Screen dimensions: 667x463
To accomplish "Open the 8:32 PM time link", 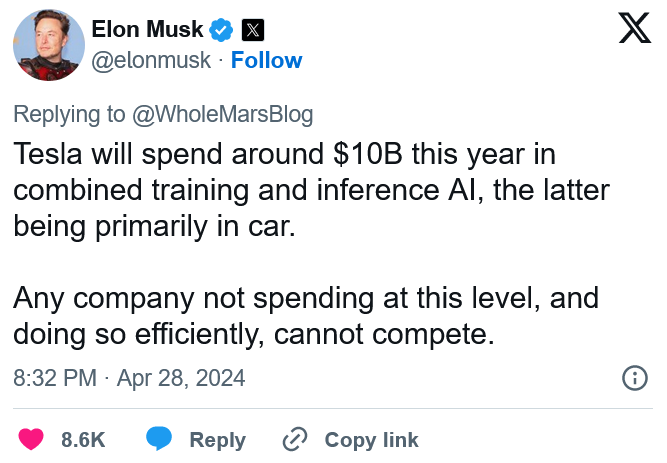I will (x=55, y=378).
